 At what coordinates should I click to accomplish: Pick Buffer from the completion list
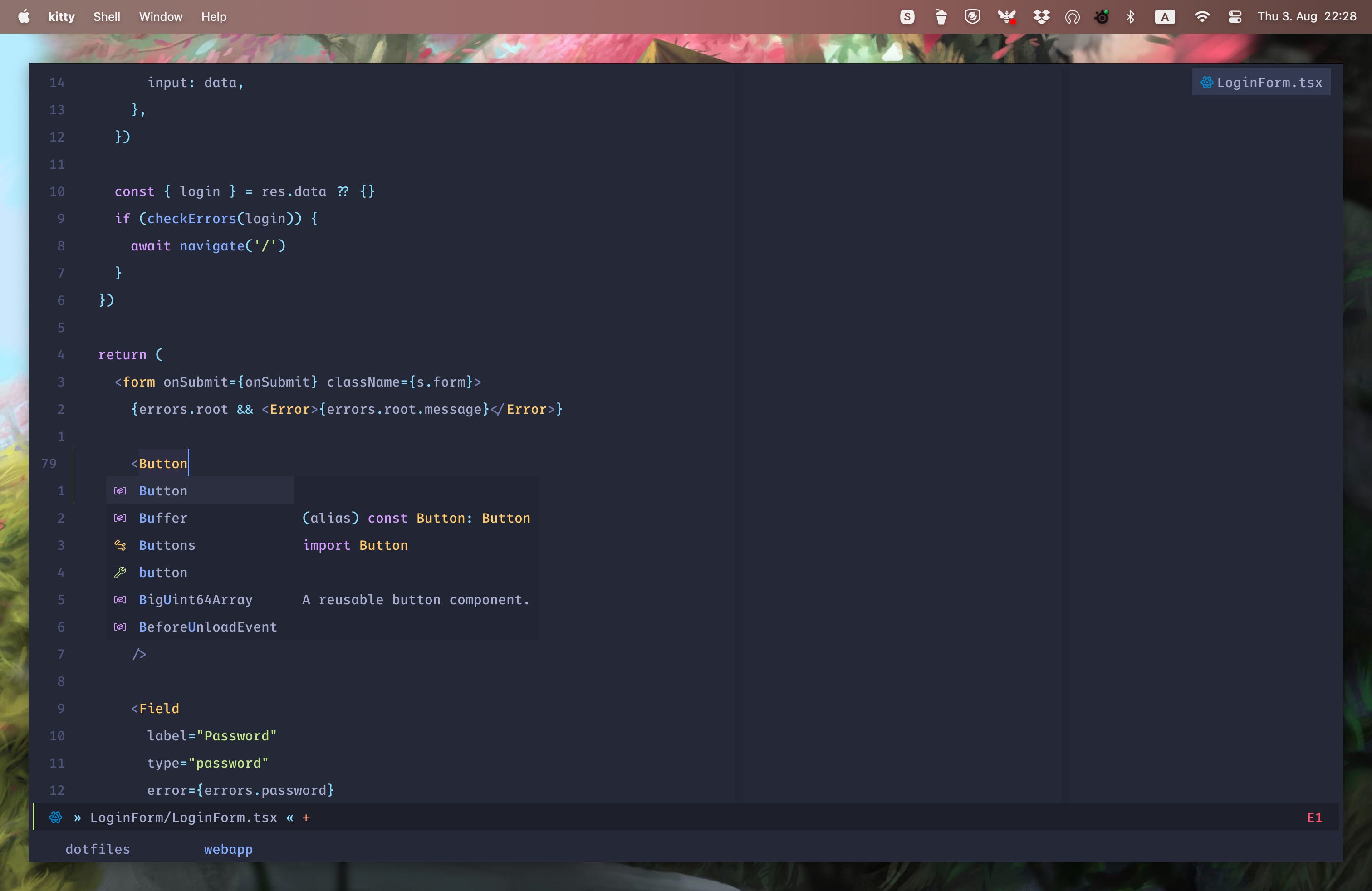[x=163, y=518]
